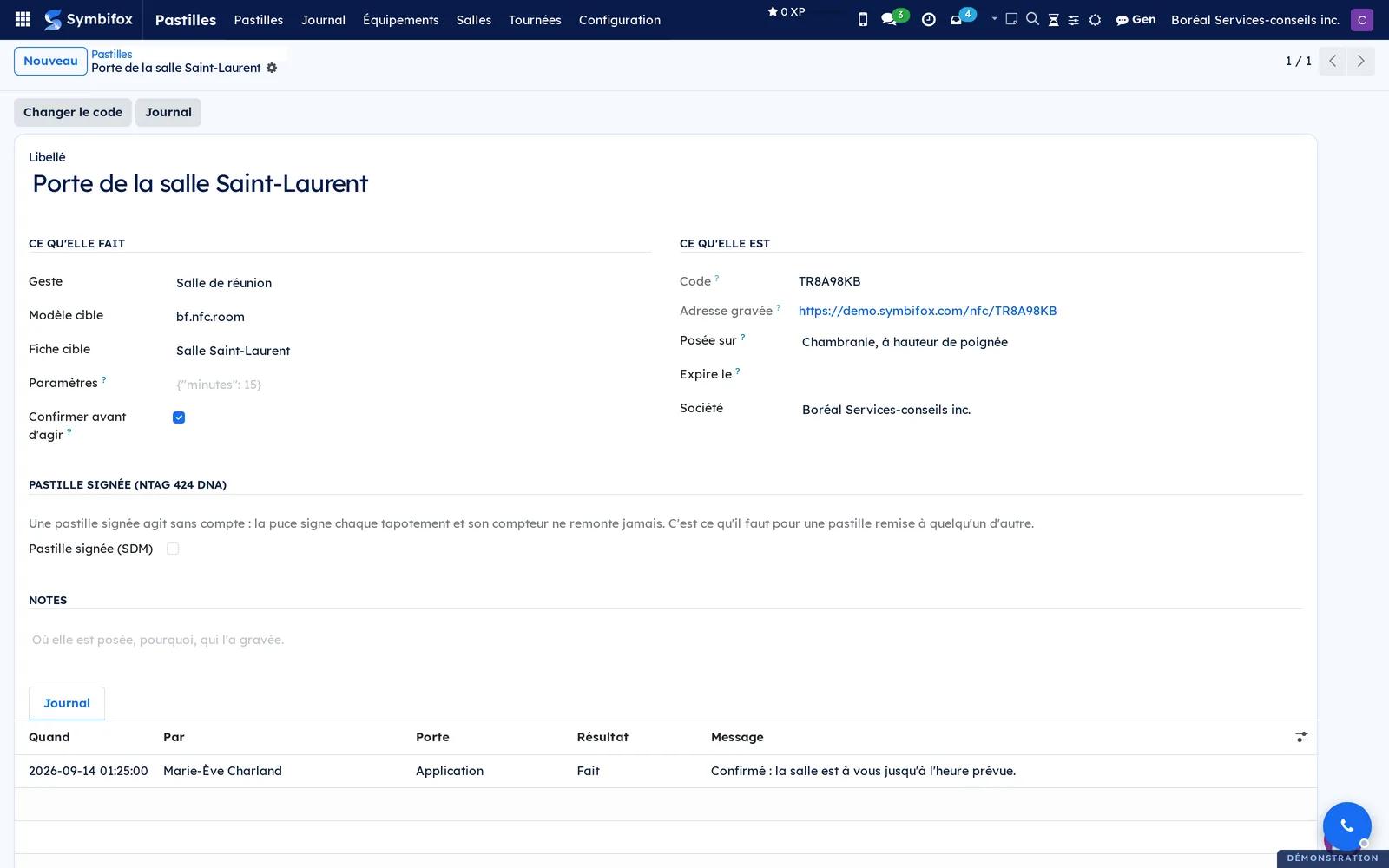Image resolution: width=1389 pixels, height=868 pixels.
Task: Uncheck Confirmer avant d'agir checkbox
Action: pos(179,418)
